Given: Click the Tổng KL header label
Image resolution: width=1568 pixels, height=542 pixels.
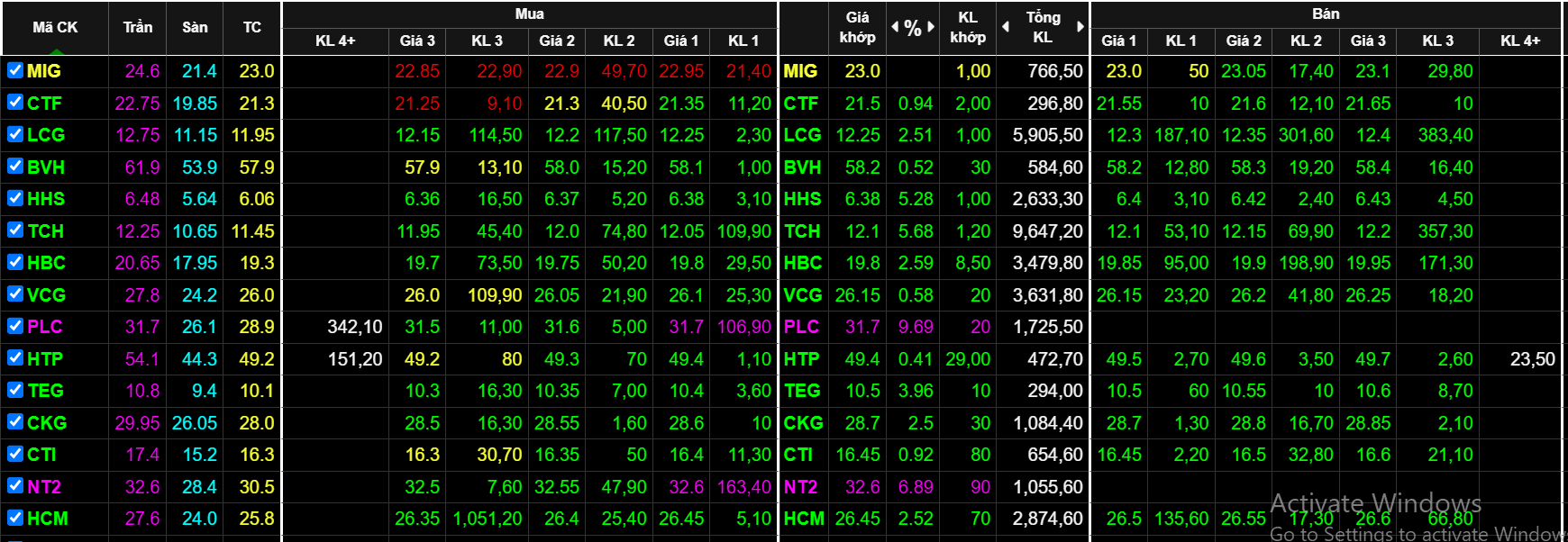Looking at the screenshot, I should tap(1043, 27).
